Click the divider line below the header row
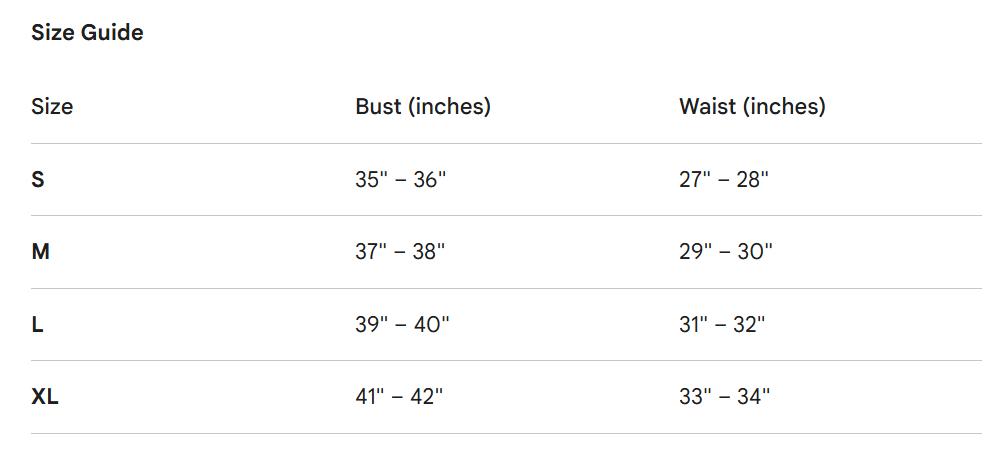The image size is (985, 459). (x=506, y=143)
